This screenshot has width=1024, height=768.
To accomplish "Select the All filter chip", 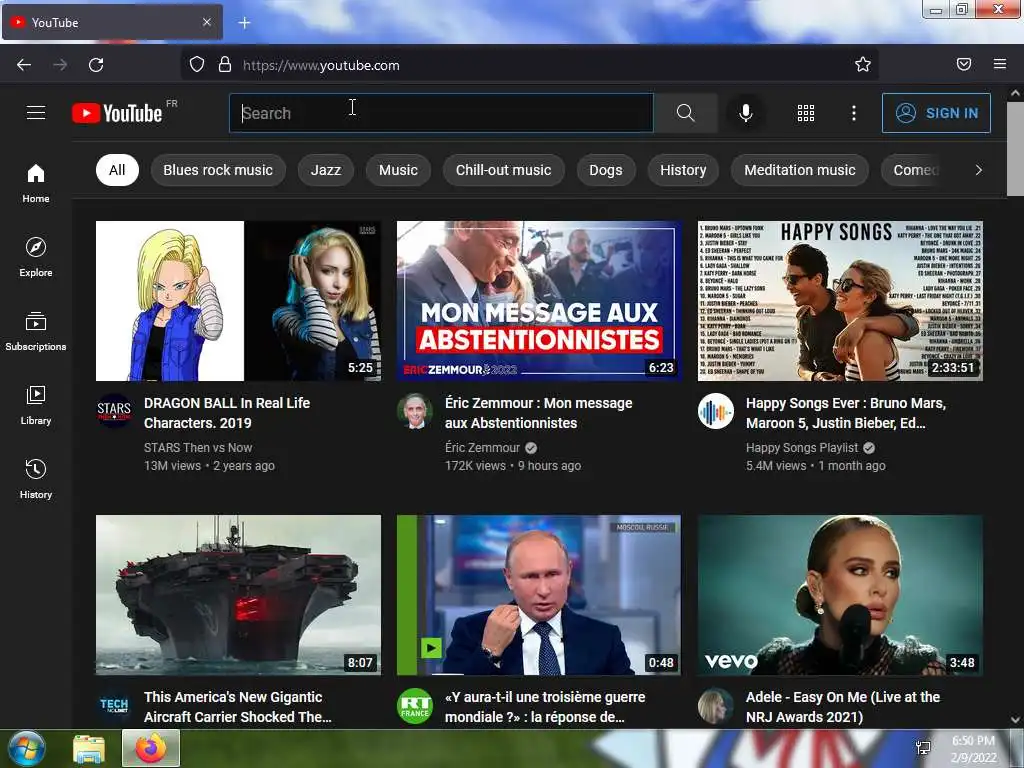I will (x=117, y=170).
